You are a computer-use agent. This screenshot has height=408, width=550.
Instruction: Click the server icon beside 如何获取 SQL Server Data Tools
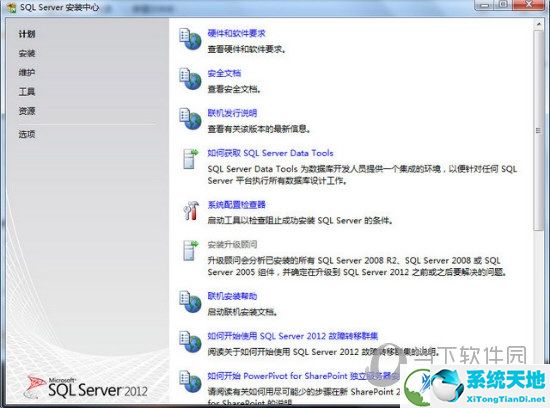click(190, 159)
